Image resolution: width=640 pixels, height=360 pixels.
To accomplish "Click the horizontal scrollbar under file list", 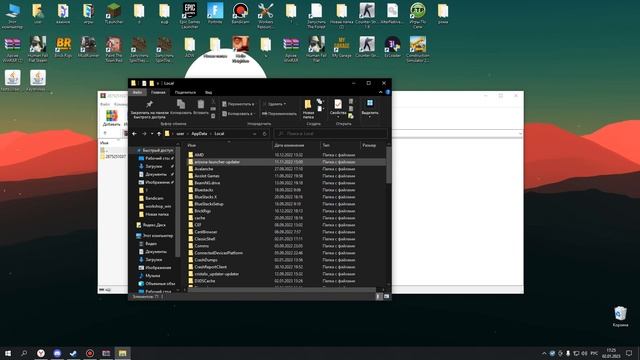I will coord(281,290).
